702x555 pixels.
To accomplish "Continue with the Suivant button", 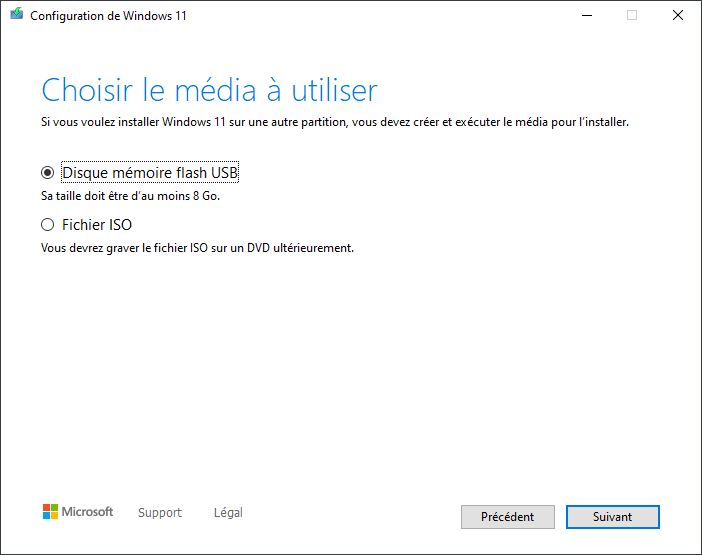I will pyautogui.click(x=612, y=517).
